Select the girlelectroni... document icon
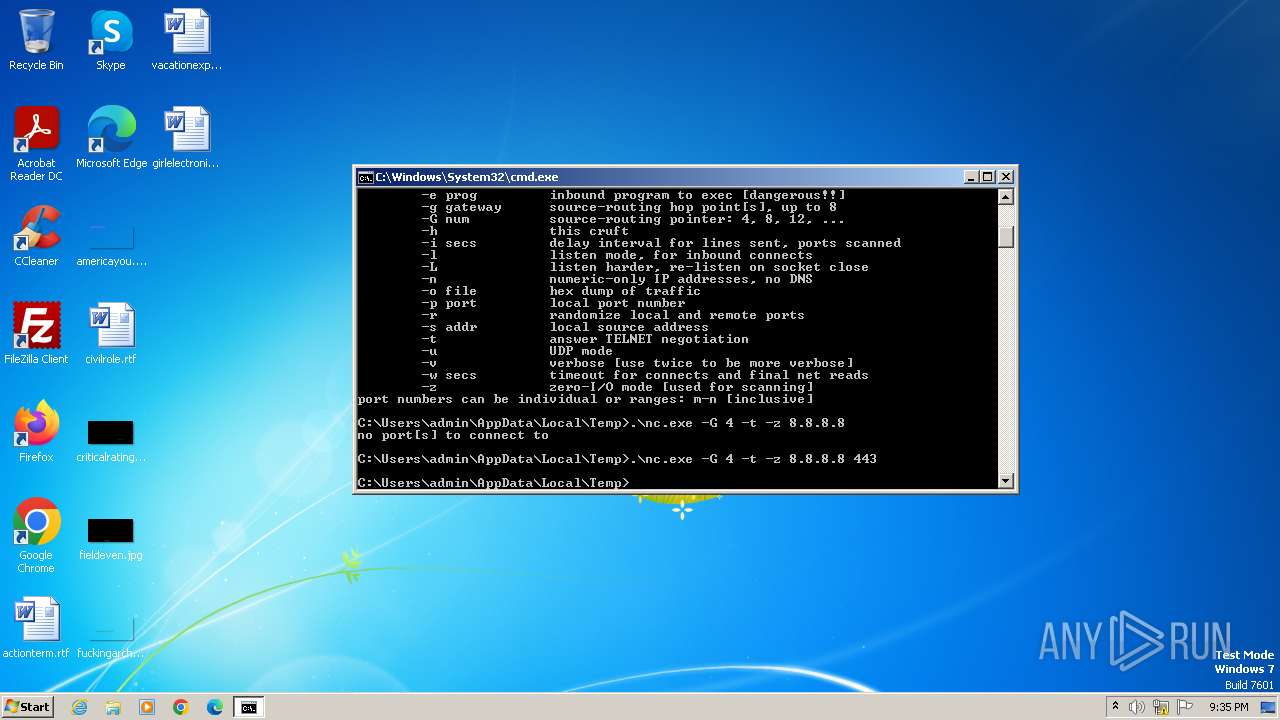 186,138
